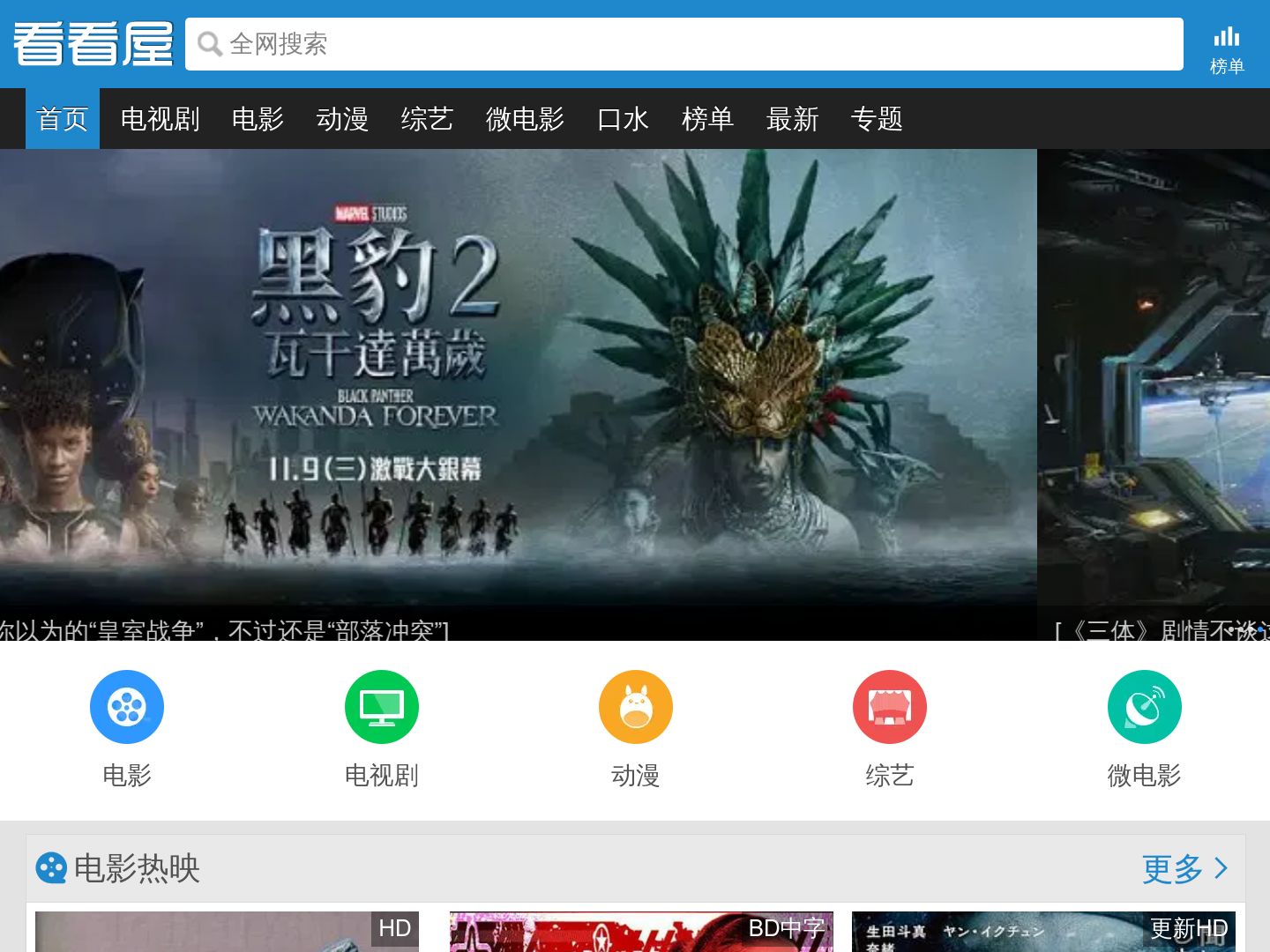Viewport: 1270px width, 952px height.
Task: Go to the 最新 navigation tab
Action: tap(792, 118)
